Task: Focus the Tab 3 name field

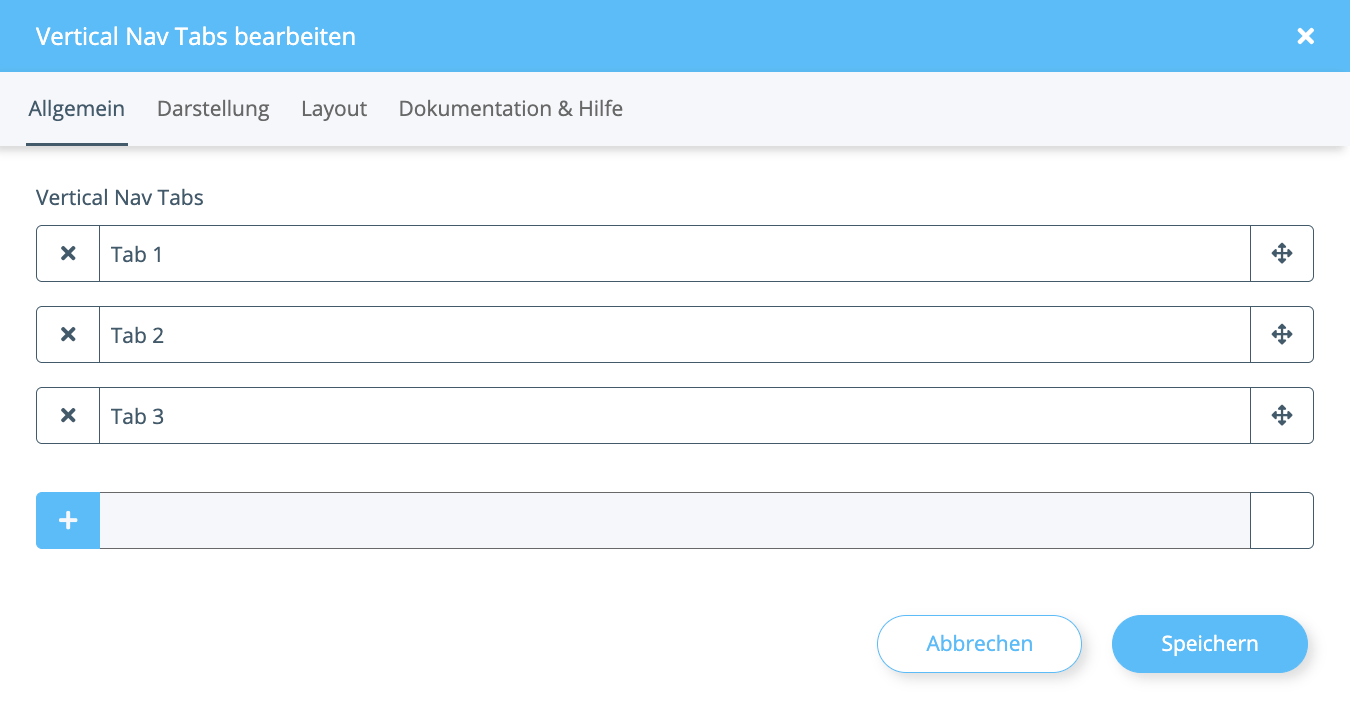Action: [675, 416]
